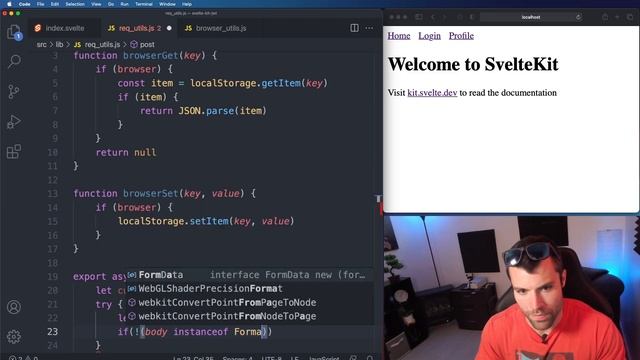Open the Run menu
Viewport: 640px width, 360px height.
pos(124,4)
